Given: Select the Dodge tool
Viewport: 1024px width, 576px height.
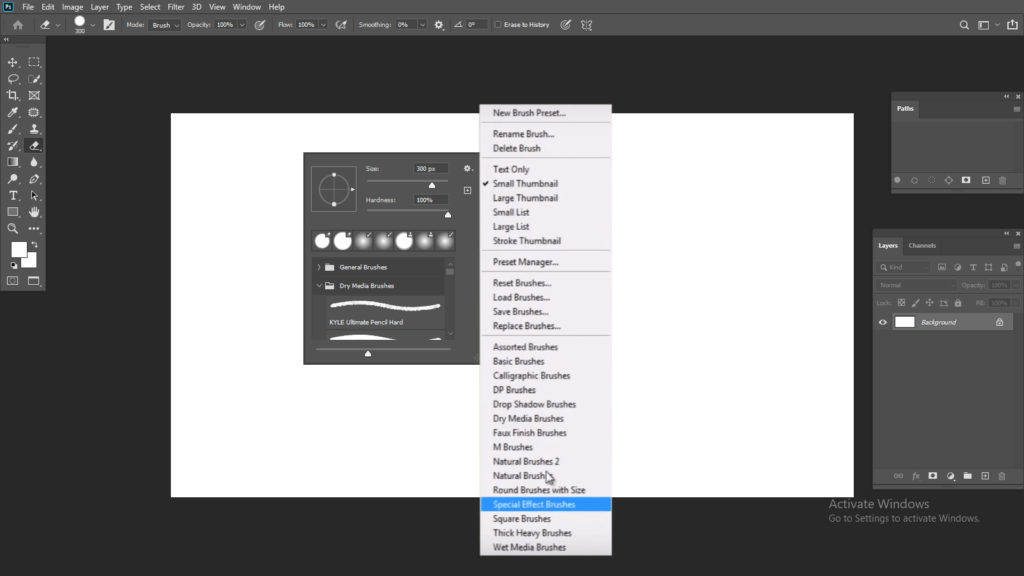Looking at the screenshot, I should tap(12, 179).
